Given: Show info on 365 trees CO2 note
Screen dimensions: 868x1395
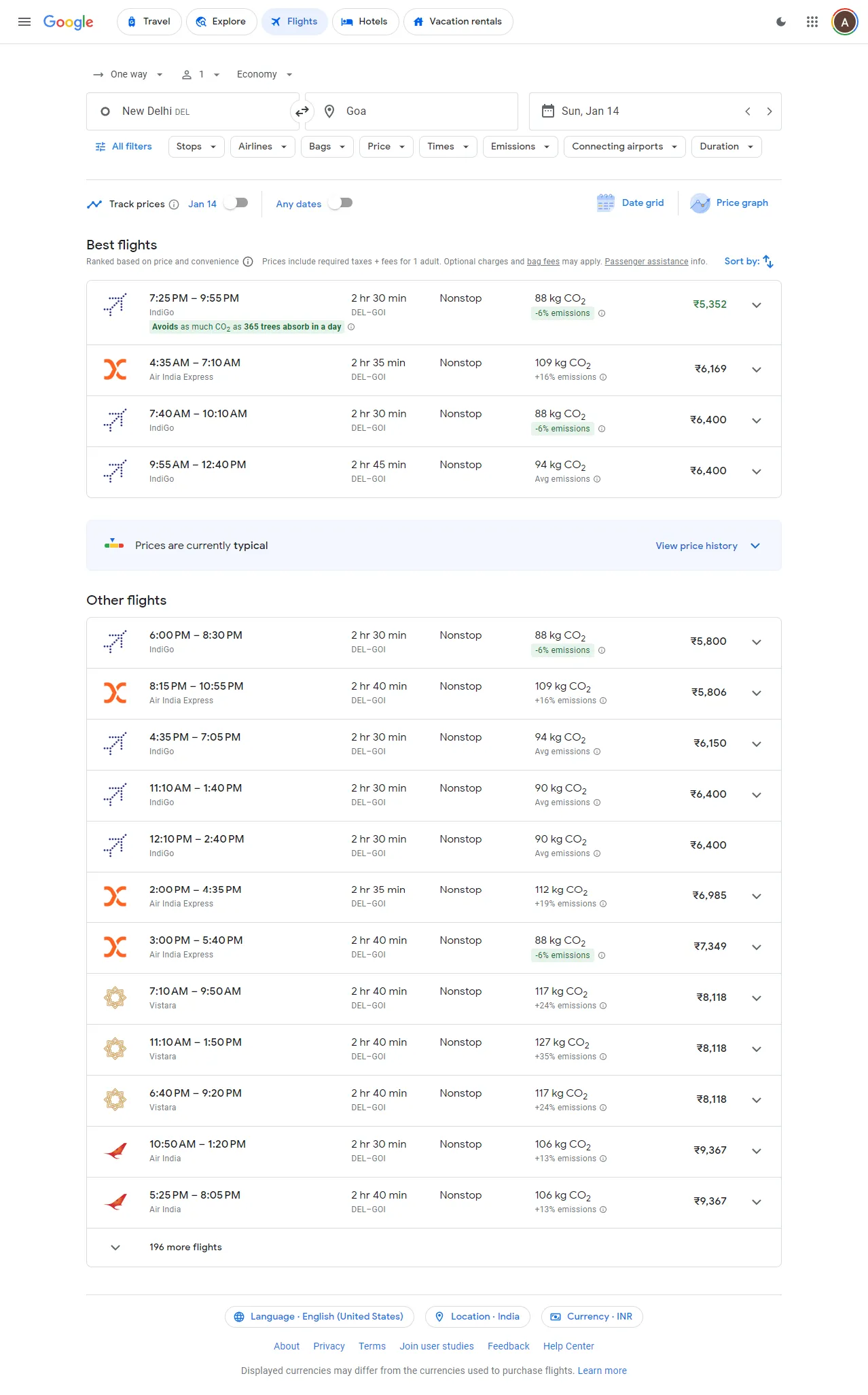Looking at the screenshot, I should pyautogui.click(x=351, y=327).
